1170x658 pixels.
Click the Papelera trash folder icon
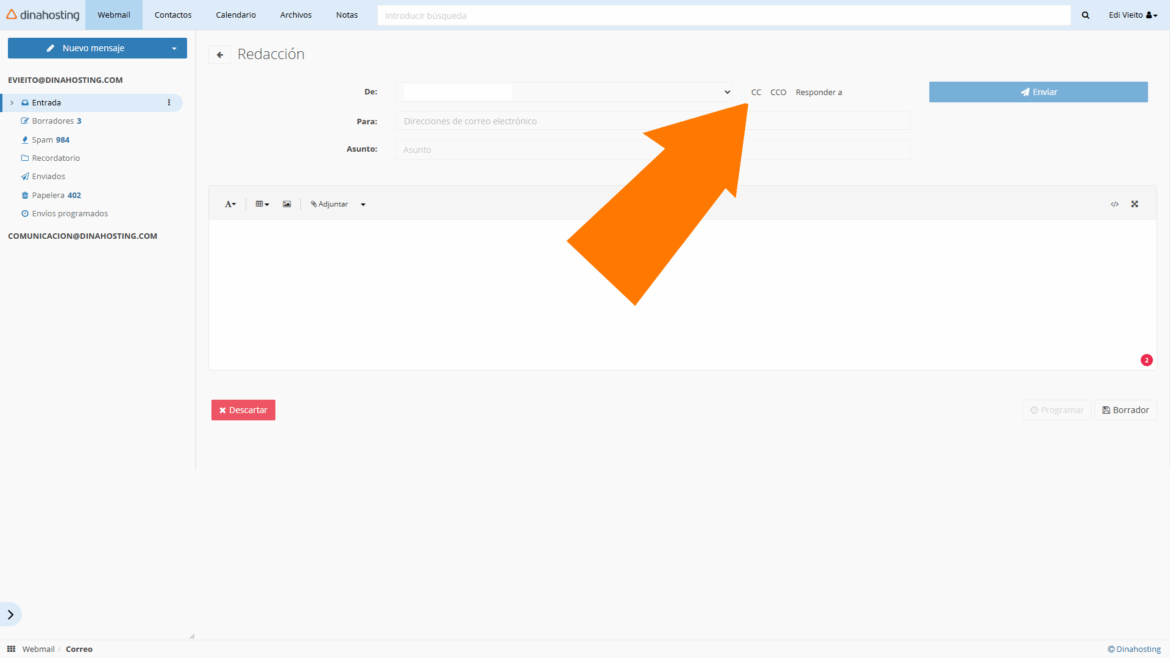pyautogui.click(x=23, y=194)
